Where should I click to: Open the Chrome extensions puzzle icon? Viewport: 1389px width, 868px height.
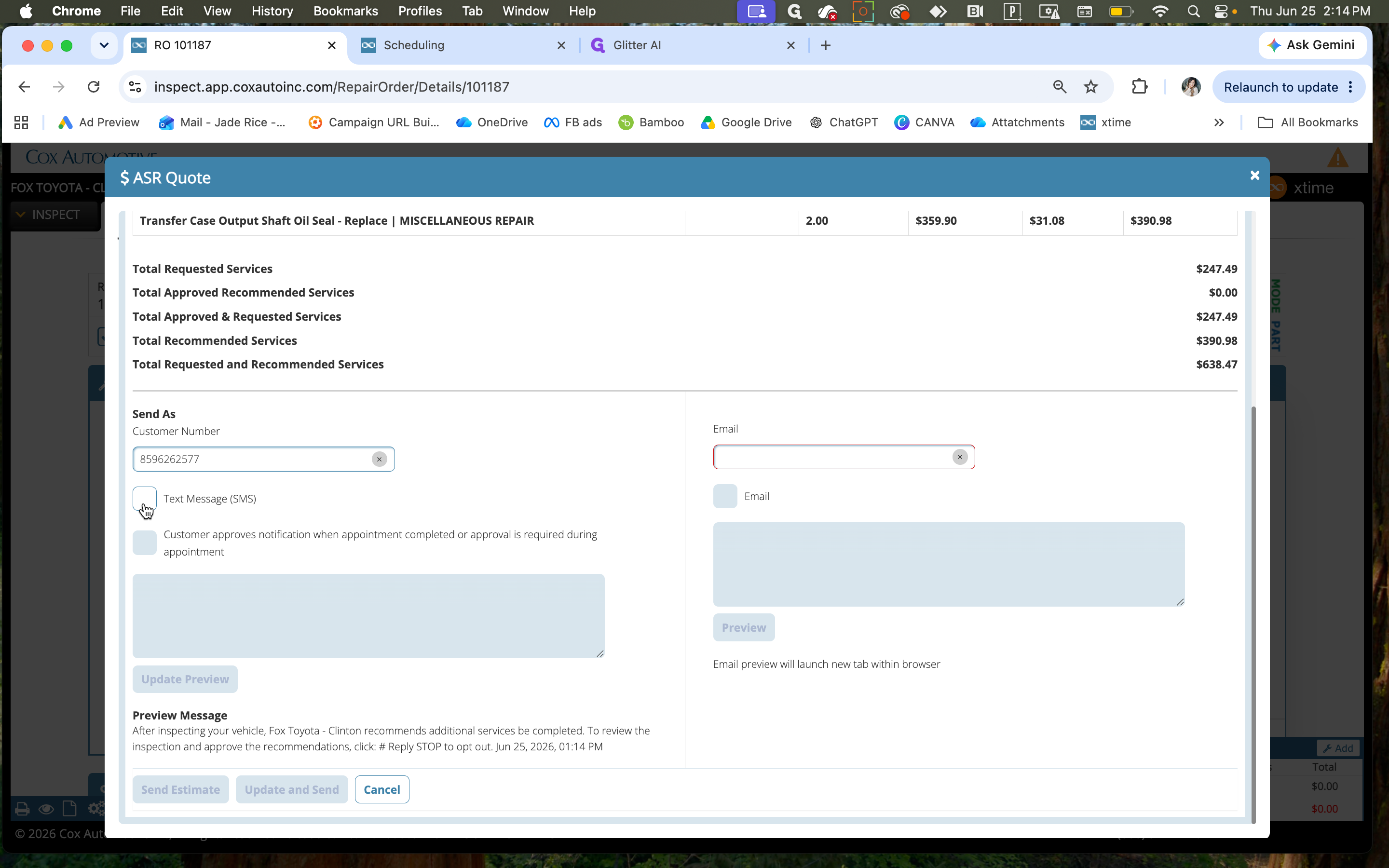tap(1139, 87)
